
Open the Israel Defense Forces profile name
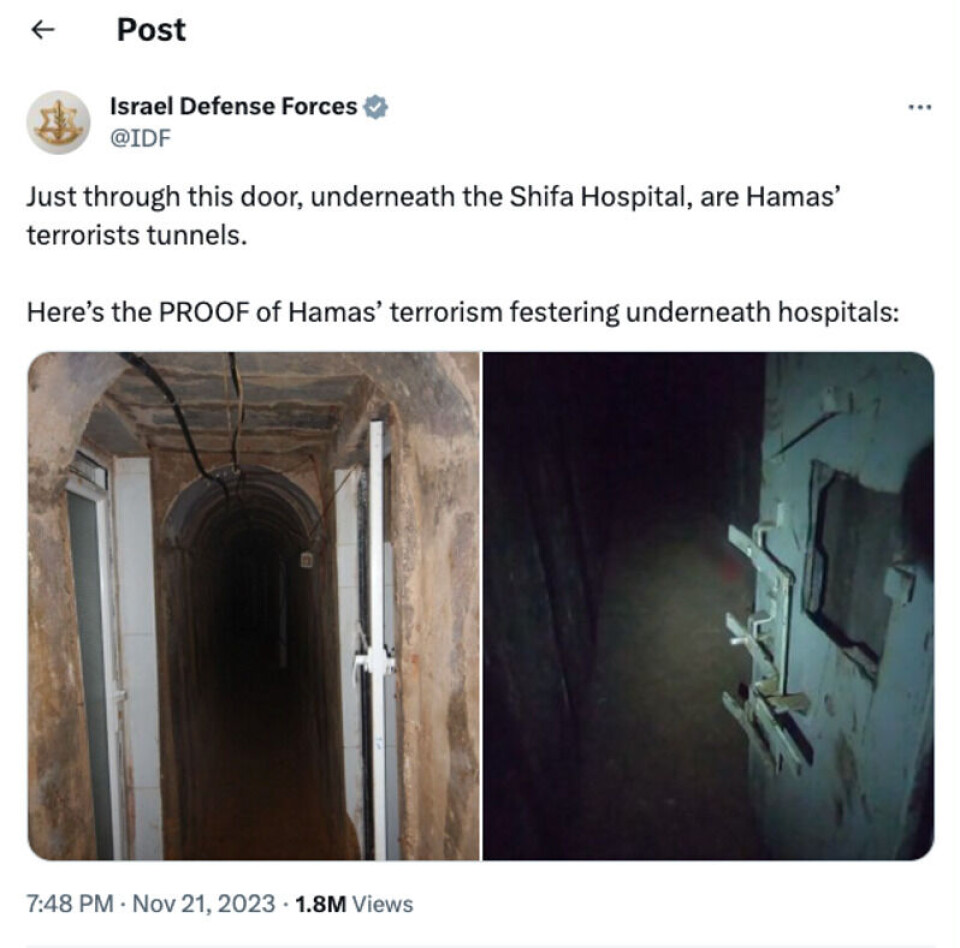[233, 107]
